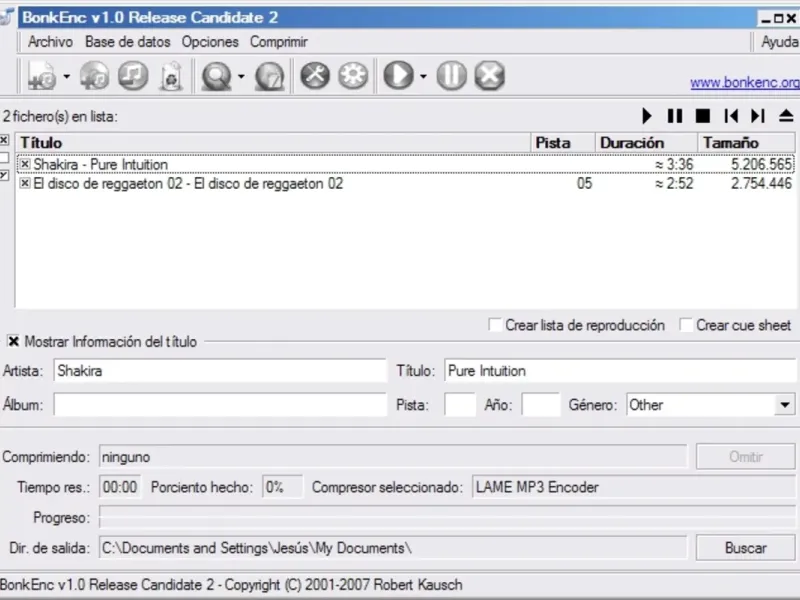Toggle Mostrar Información del título checkbox
800x600 pixels.
click(13, 341)
